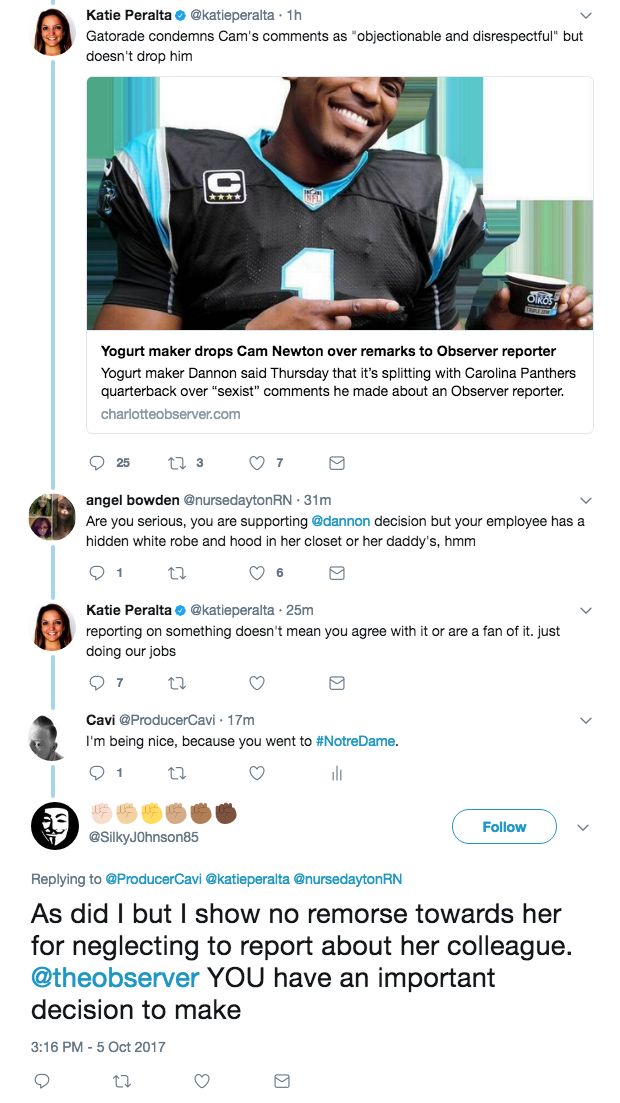Reply to the SilkyJ0hnson85 main tweet
The width and height of the screenshot is (620, 1103).
point(42,1081)
